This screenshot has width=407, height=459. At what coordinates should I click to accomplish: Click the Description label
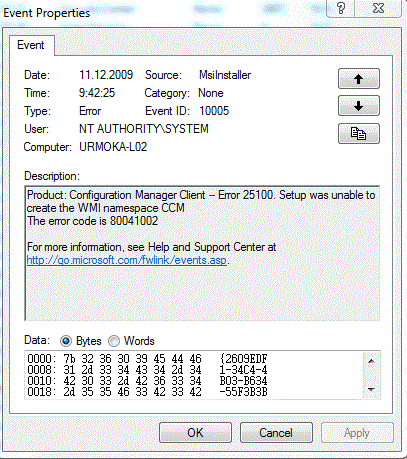pos(52,176)
